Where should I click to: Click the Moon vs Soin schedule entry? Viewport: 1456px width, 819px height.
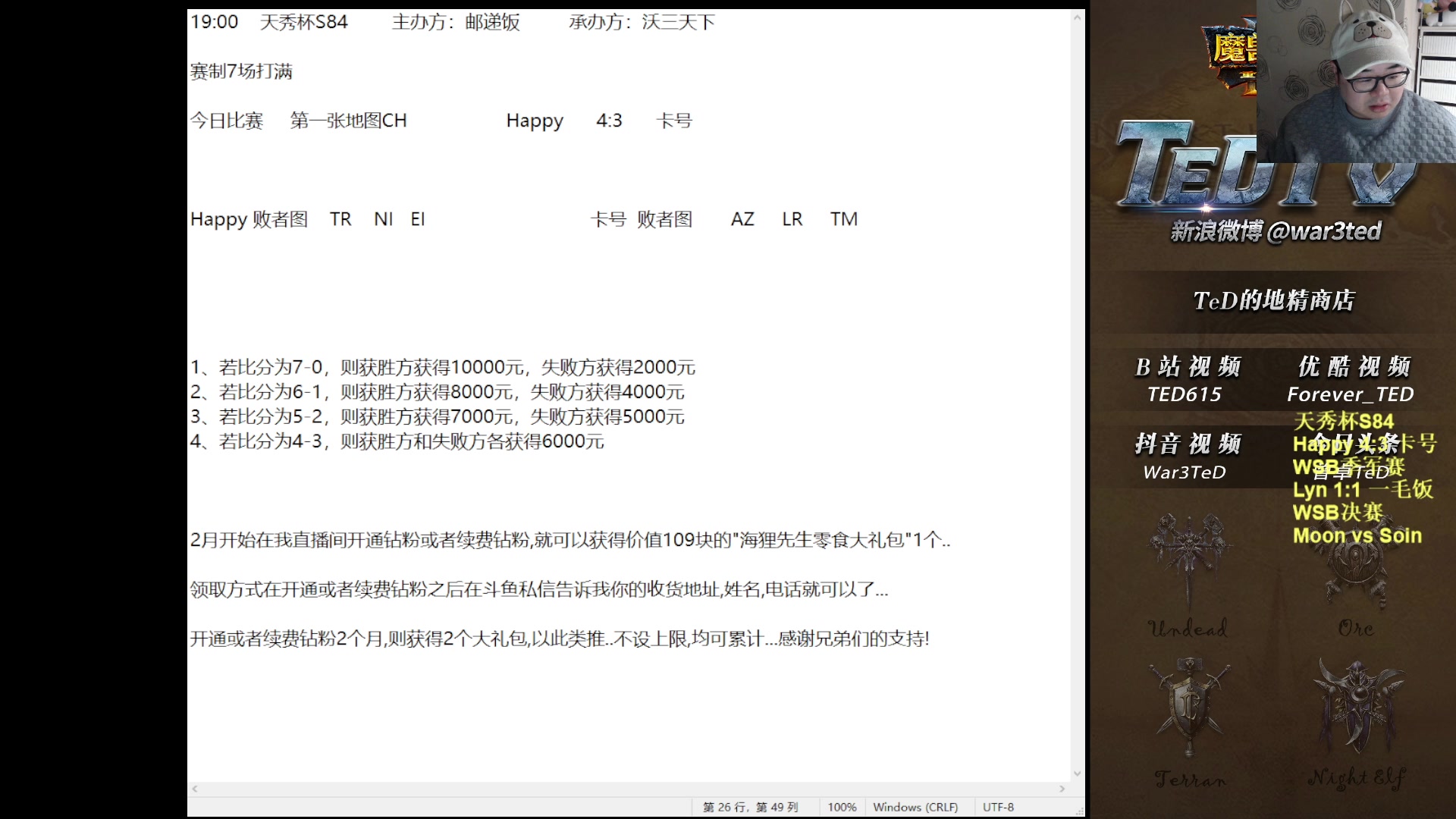click(1358, 536)
